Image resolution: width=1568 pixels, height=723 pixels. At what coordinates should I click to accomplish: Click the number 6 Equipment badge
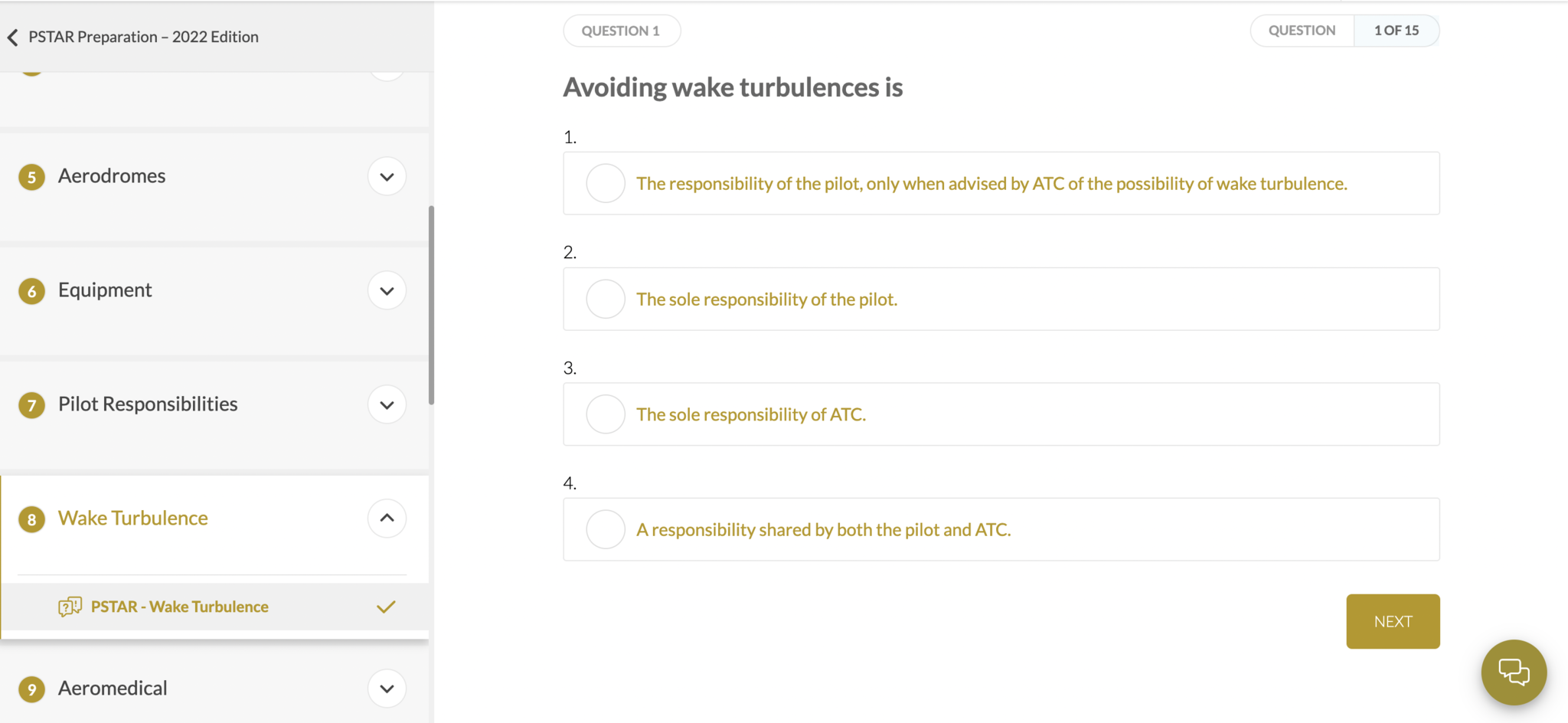31,291
